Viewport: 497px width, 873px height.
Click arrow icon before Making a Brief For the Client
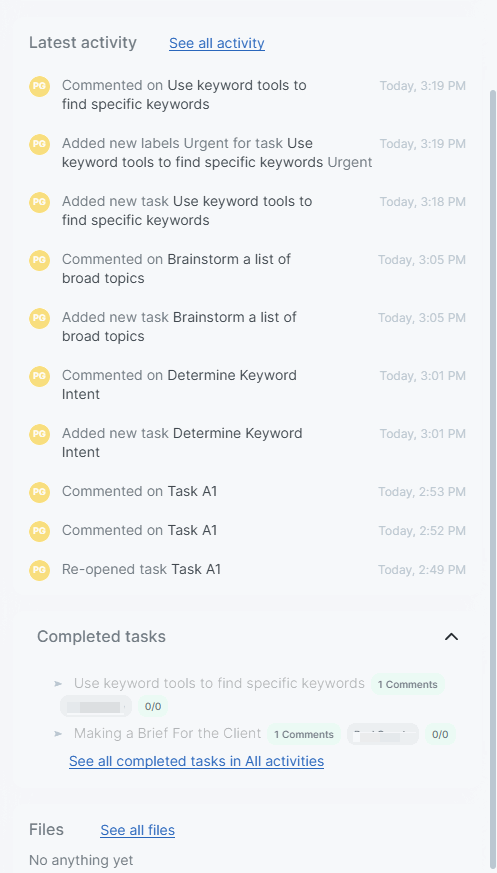point(58,734)
